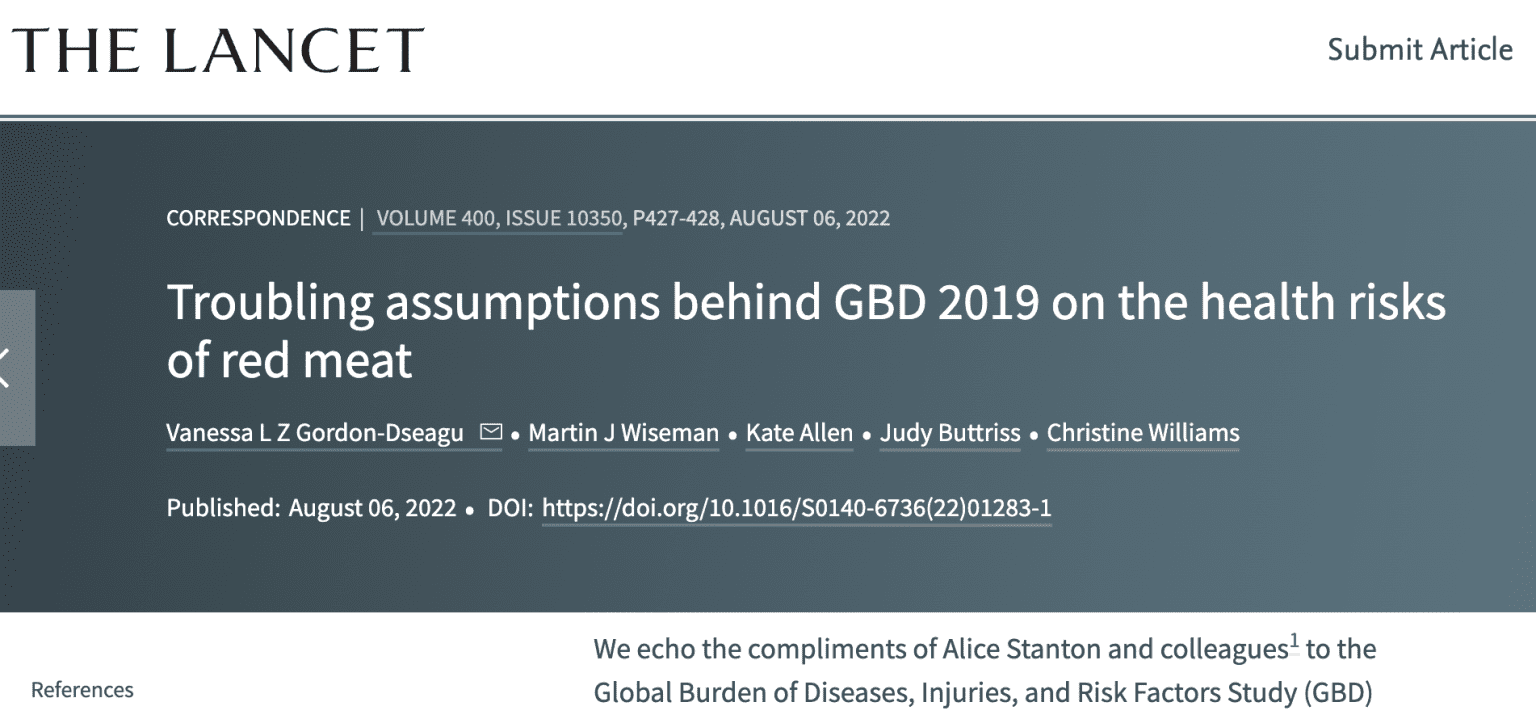Click the Submit Article link
The height and width of the screenshot is (719, 1536).
(x=1420, y=49)
